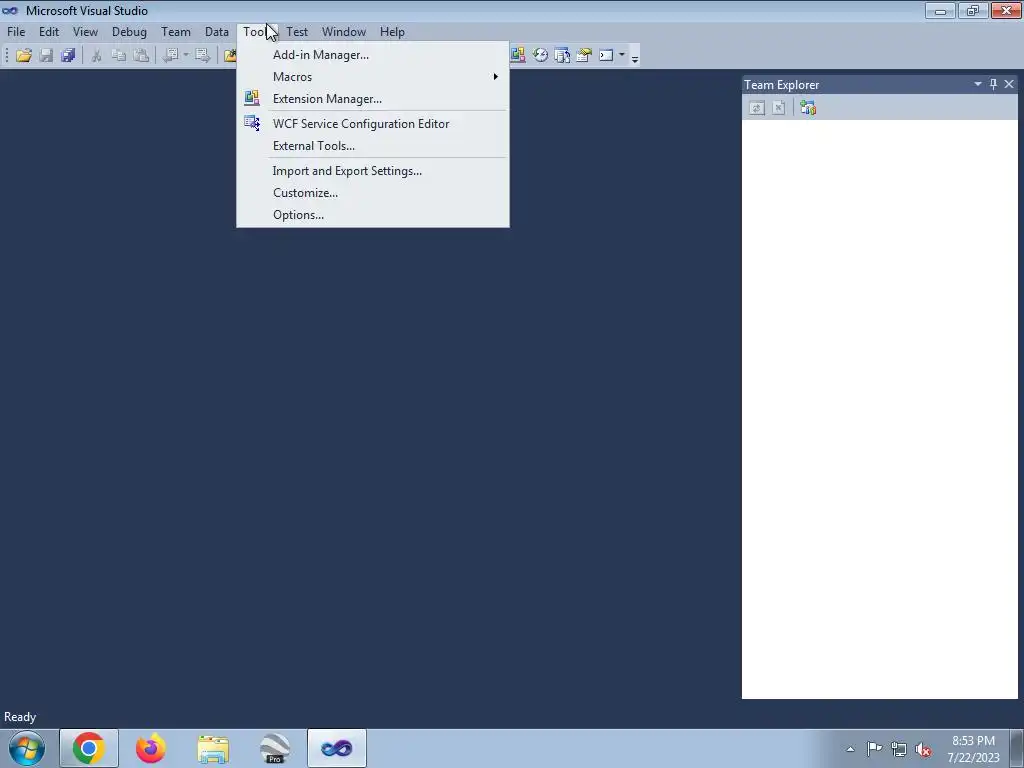Click the Navigate Forward toolbar icon
The image size is (1024, 768).
(x=203, y=56)
